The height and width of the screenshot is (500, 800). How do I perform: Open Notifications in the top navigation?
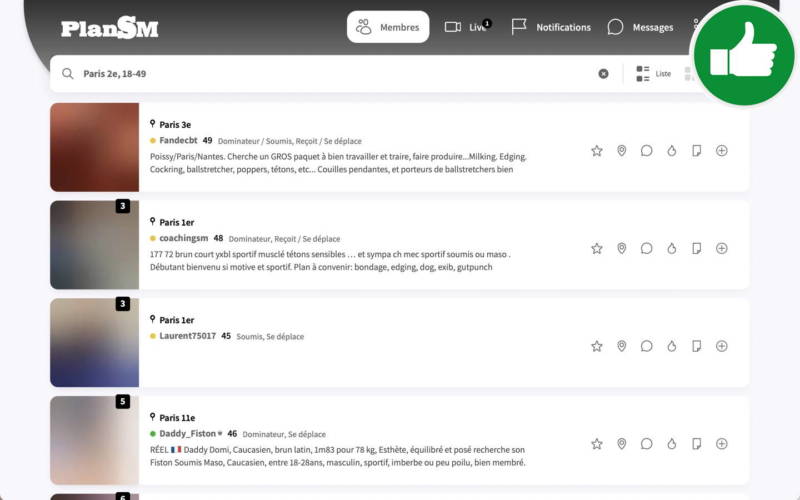click(551, 27)
